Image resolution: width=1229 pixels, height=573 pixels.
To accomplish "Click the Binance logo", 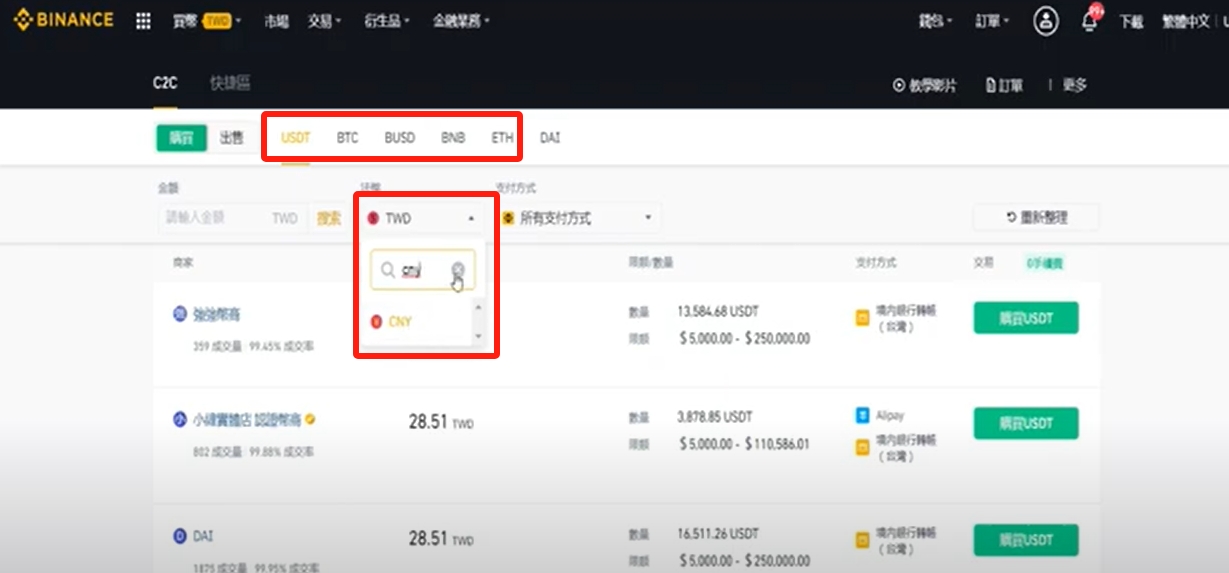I will [x=64, y=20].
